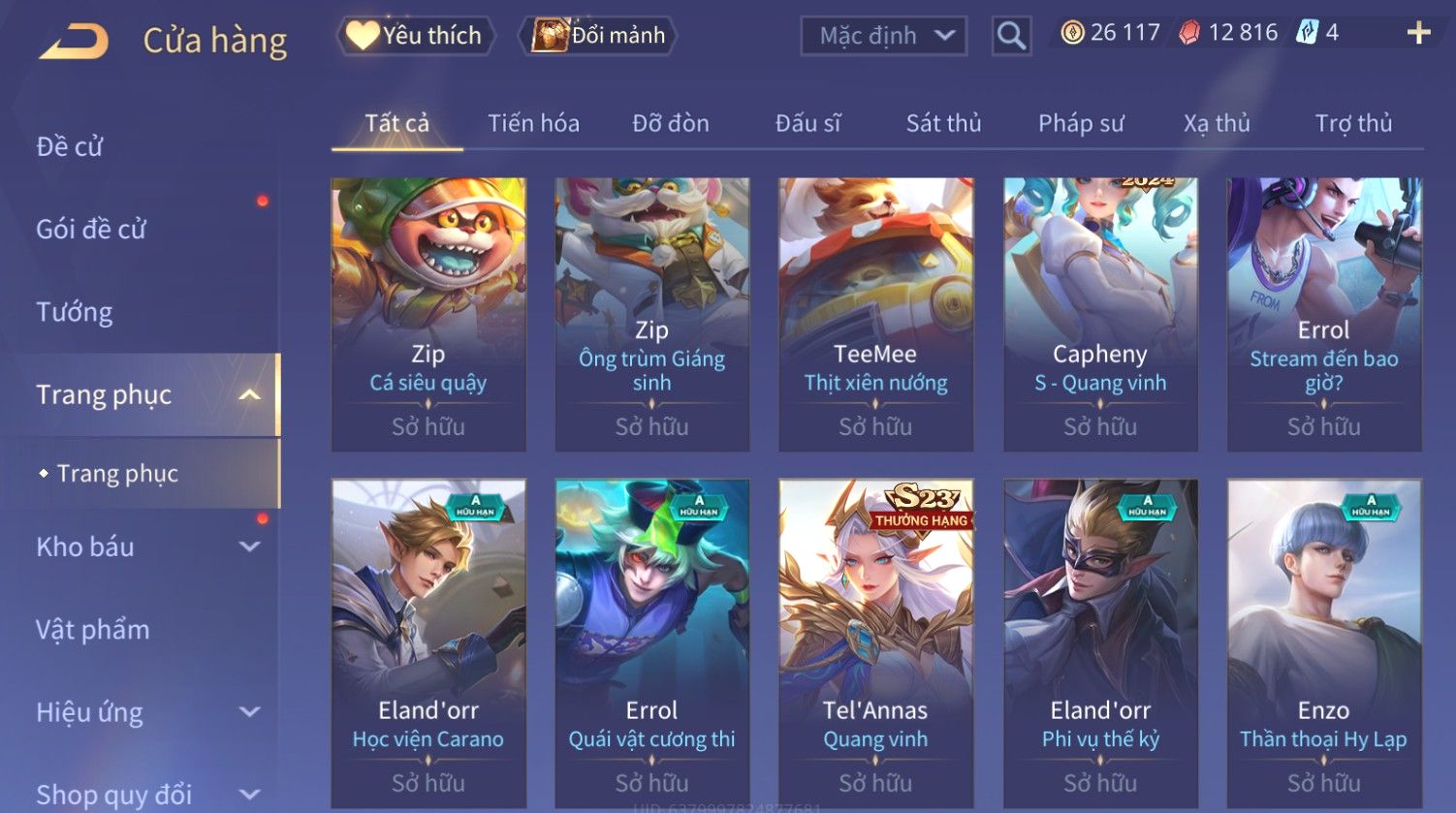Screen dimensions: 1456x813
Task: Select the Tiến hóa tab
Action: click(x=533, y=123)
